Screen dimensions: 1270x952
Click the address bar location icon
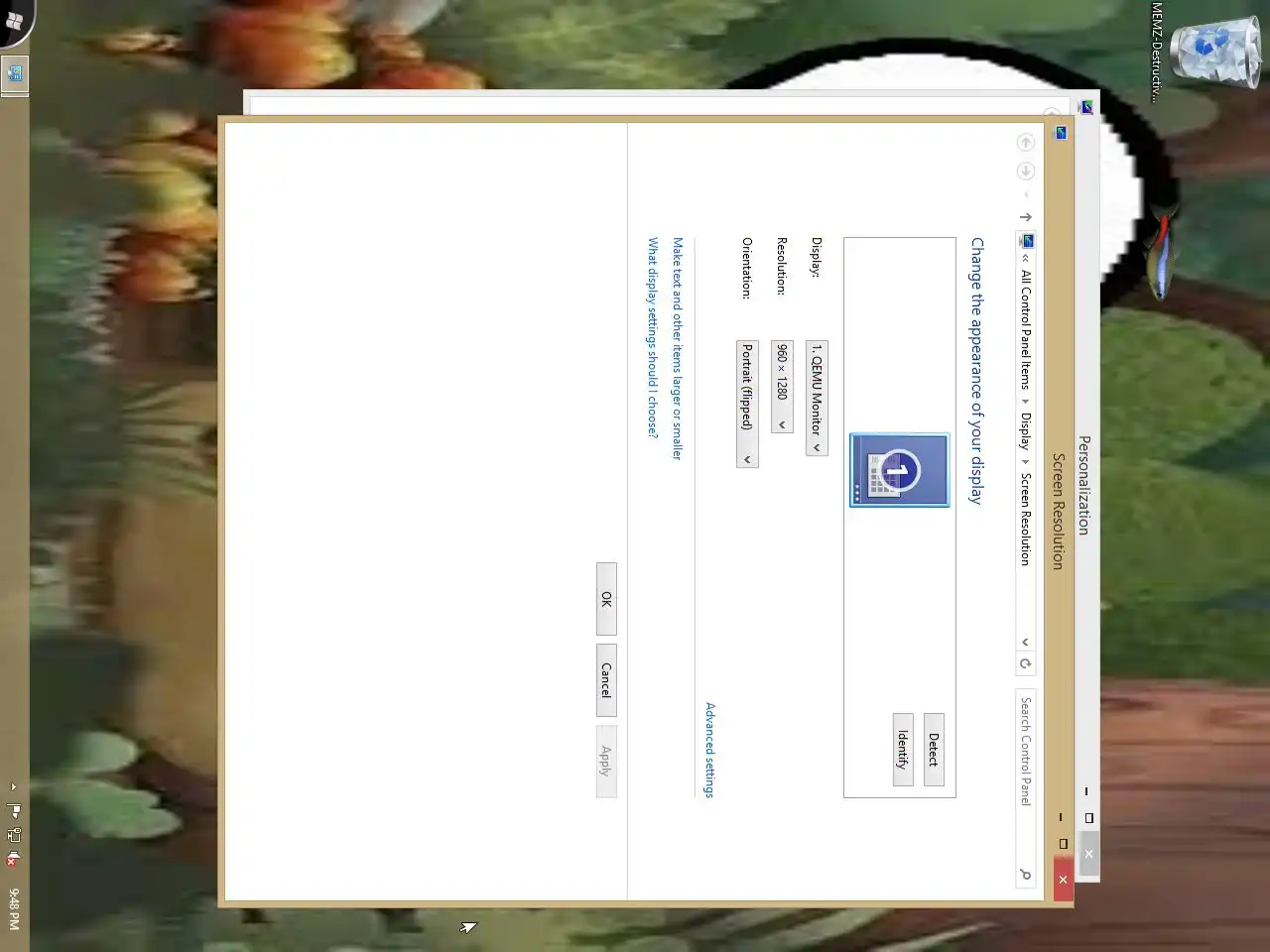point(1027,241)
